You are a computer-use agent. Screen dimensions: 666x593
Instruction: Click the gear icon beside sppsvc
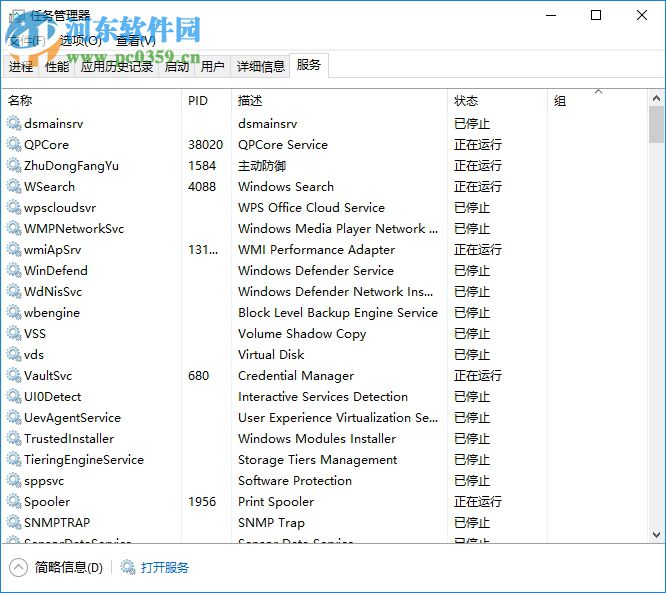click(14, 481)
